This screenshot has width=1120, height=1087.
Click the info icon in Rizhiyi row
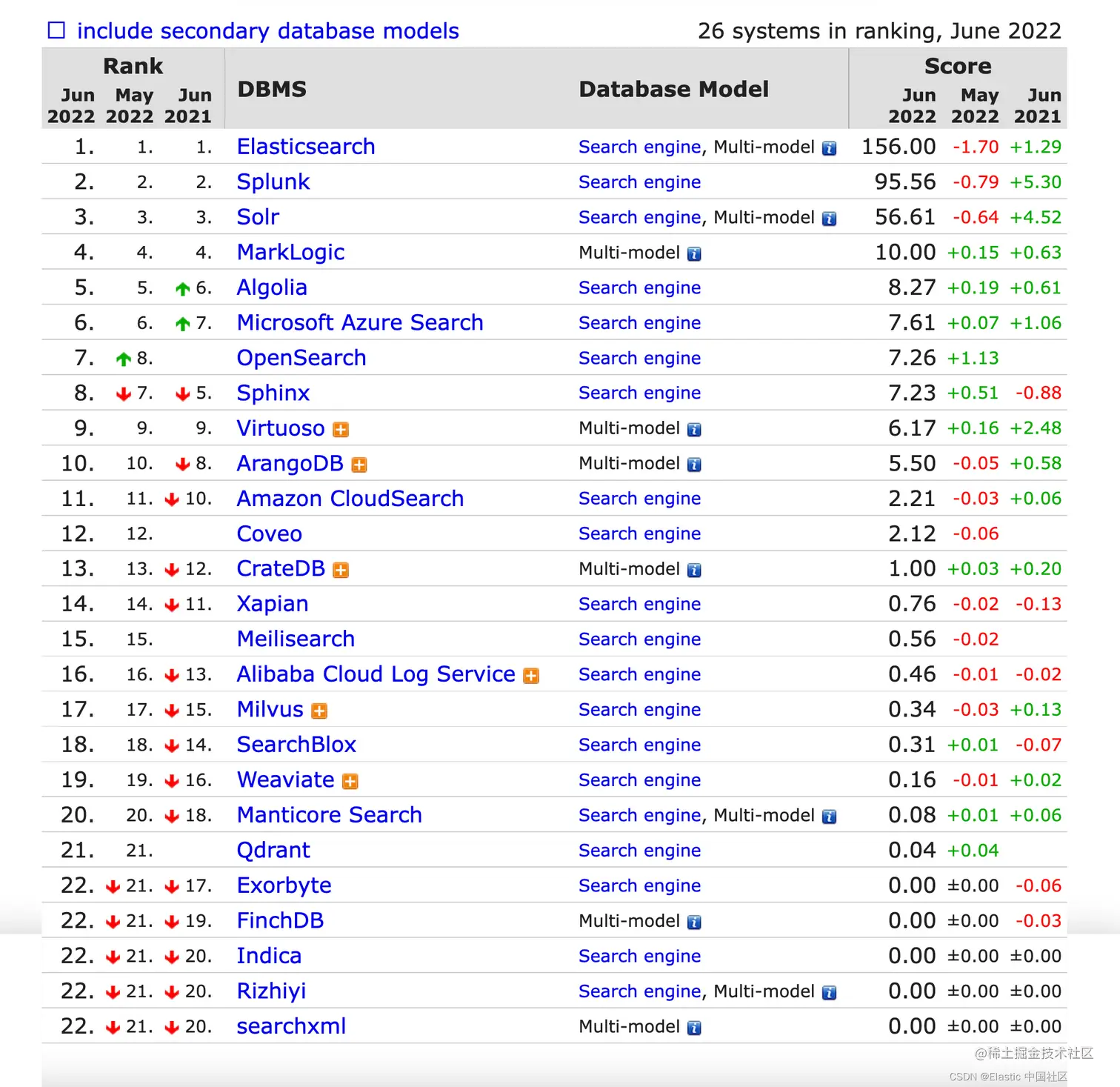click(x=830, y=993)
